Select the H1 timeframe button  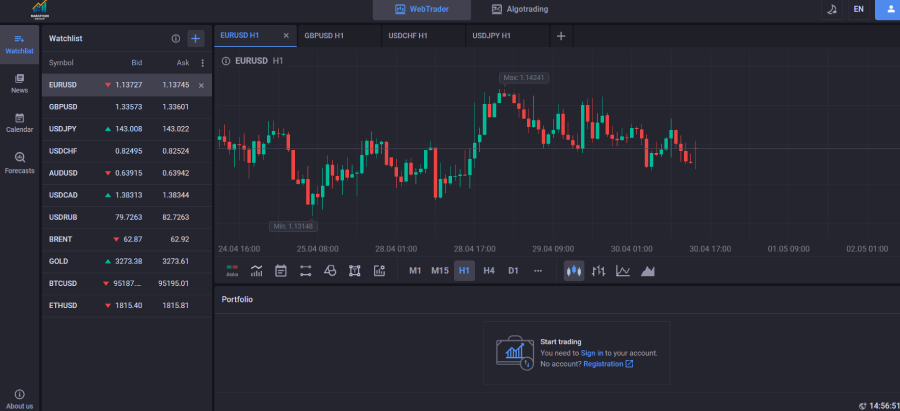click(464, 270)
